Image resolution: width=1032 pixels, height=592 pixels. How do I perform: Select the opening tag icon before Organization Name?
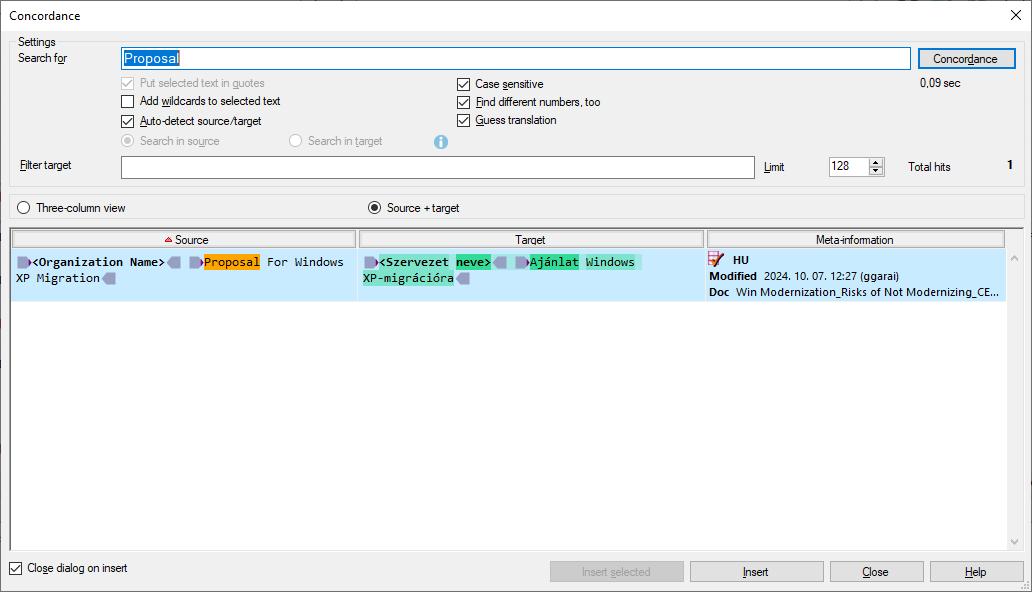25,261
